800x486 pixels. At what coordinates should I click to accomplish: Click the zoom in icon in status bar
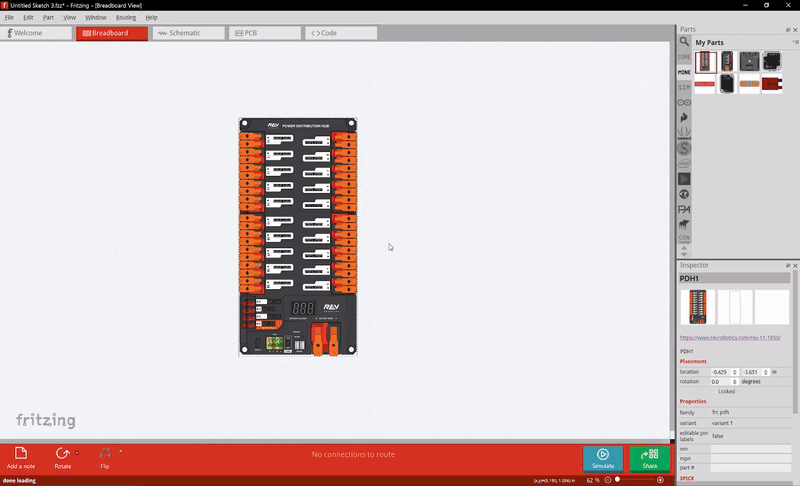[x=660, y=480]
